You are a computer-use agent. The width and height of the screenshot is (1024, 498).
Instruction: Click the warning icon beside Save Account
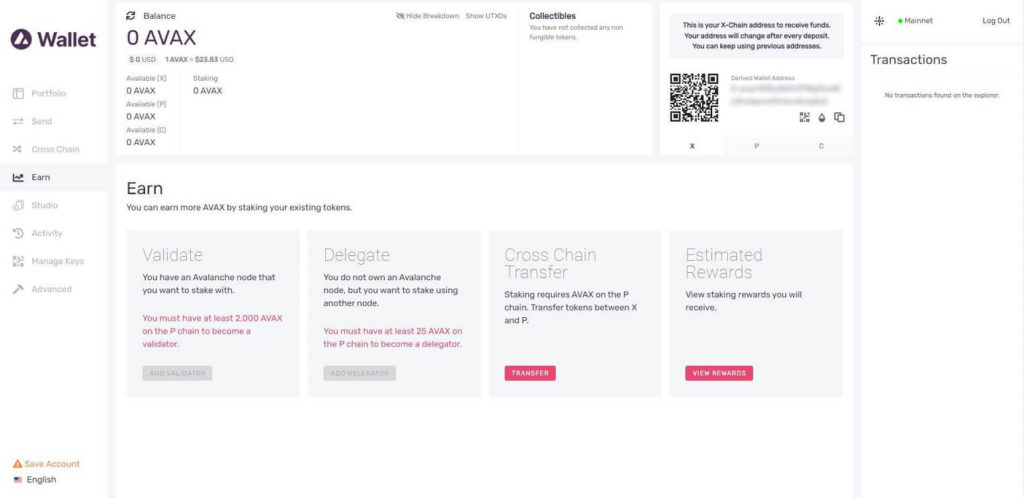click(18, 463)
